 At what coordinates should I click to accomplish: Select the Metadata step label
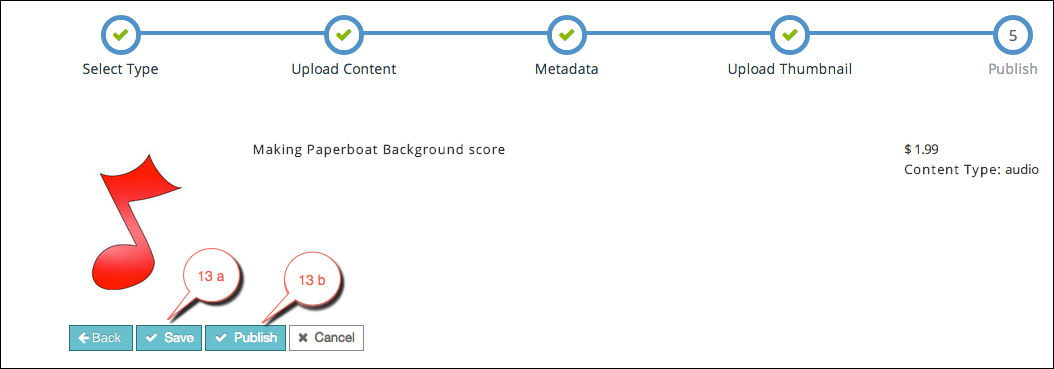point(567,69)
